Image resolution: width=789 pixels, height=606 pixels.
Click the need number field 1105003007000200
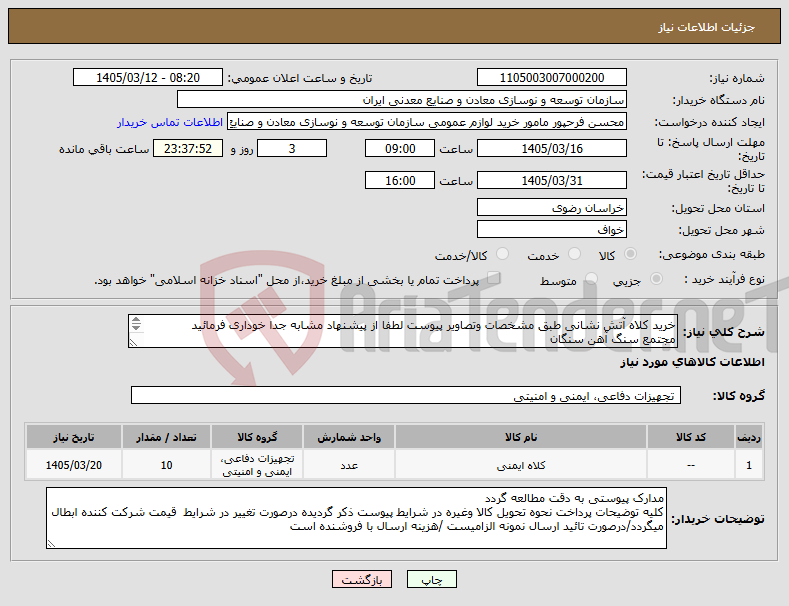pos(551,78)
